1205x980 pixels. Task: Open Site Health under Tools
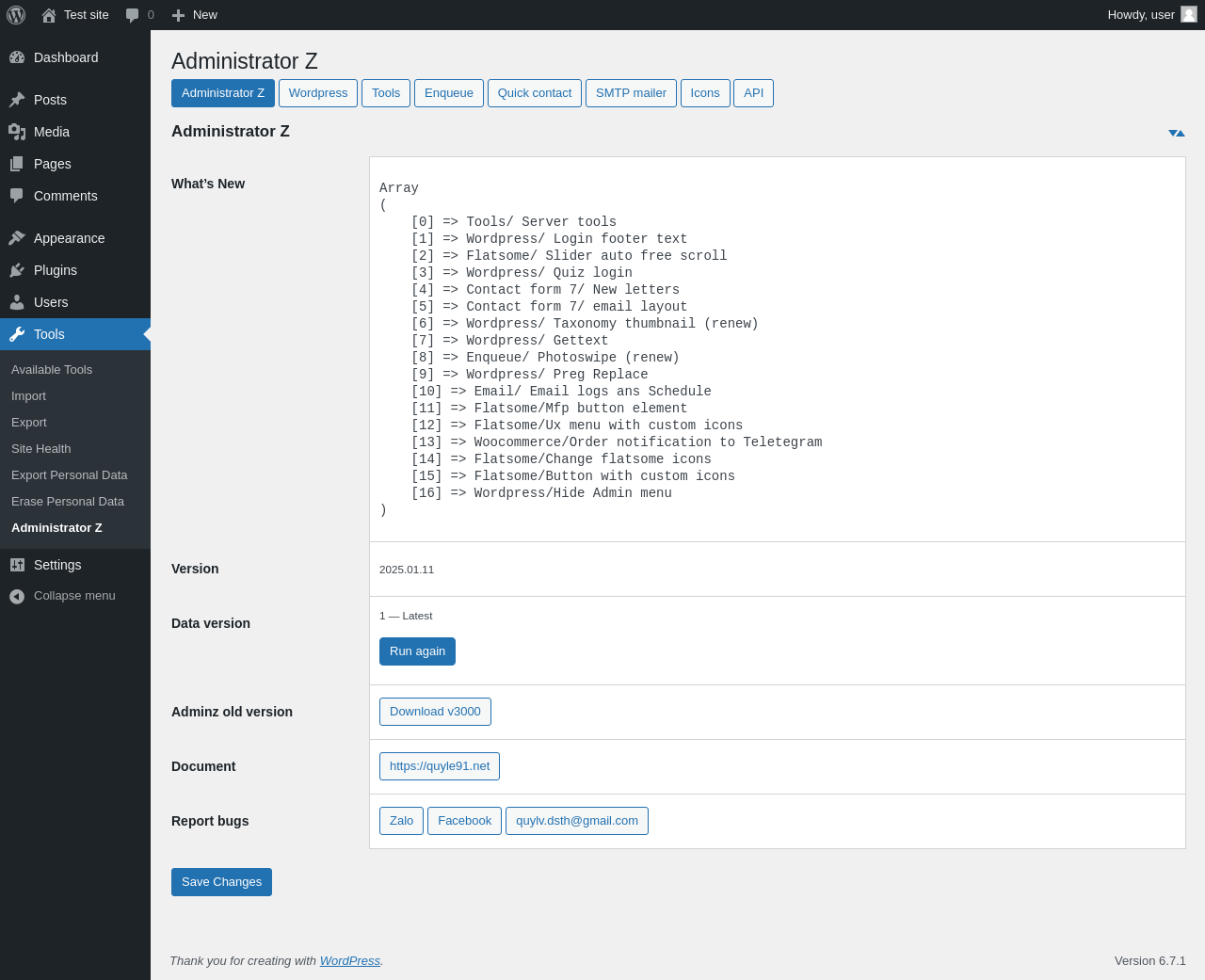(41, 449)
